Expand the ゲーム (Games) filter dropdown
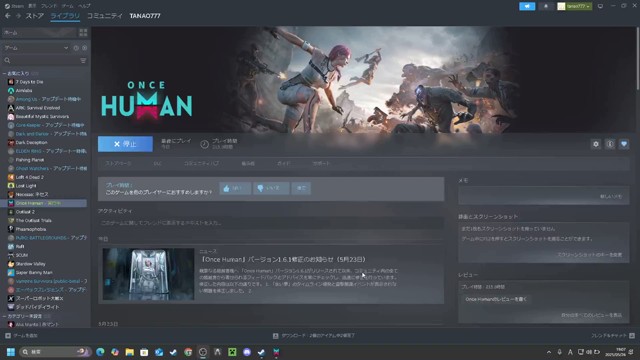 point(36,48)
